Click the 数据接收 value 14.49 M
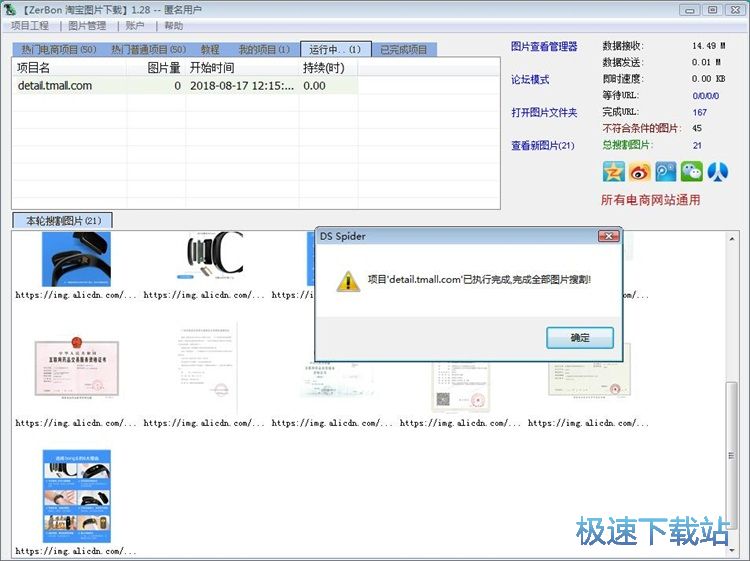This screenshot has height=561, width=750. click(x=708, y=46)
